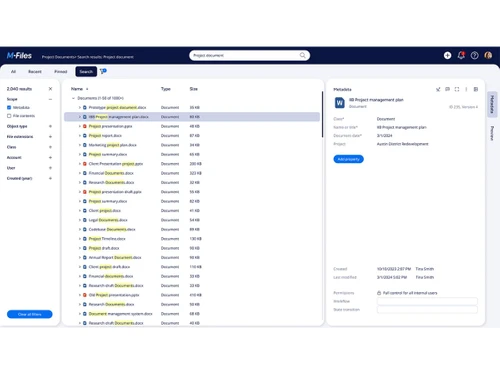Image resolution: width=500 pixels, height=375 pixels.
Task: Click the Project Documents breadcrumb
Action: coord(58,57)
